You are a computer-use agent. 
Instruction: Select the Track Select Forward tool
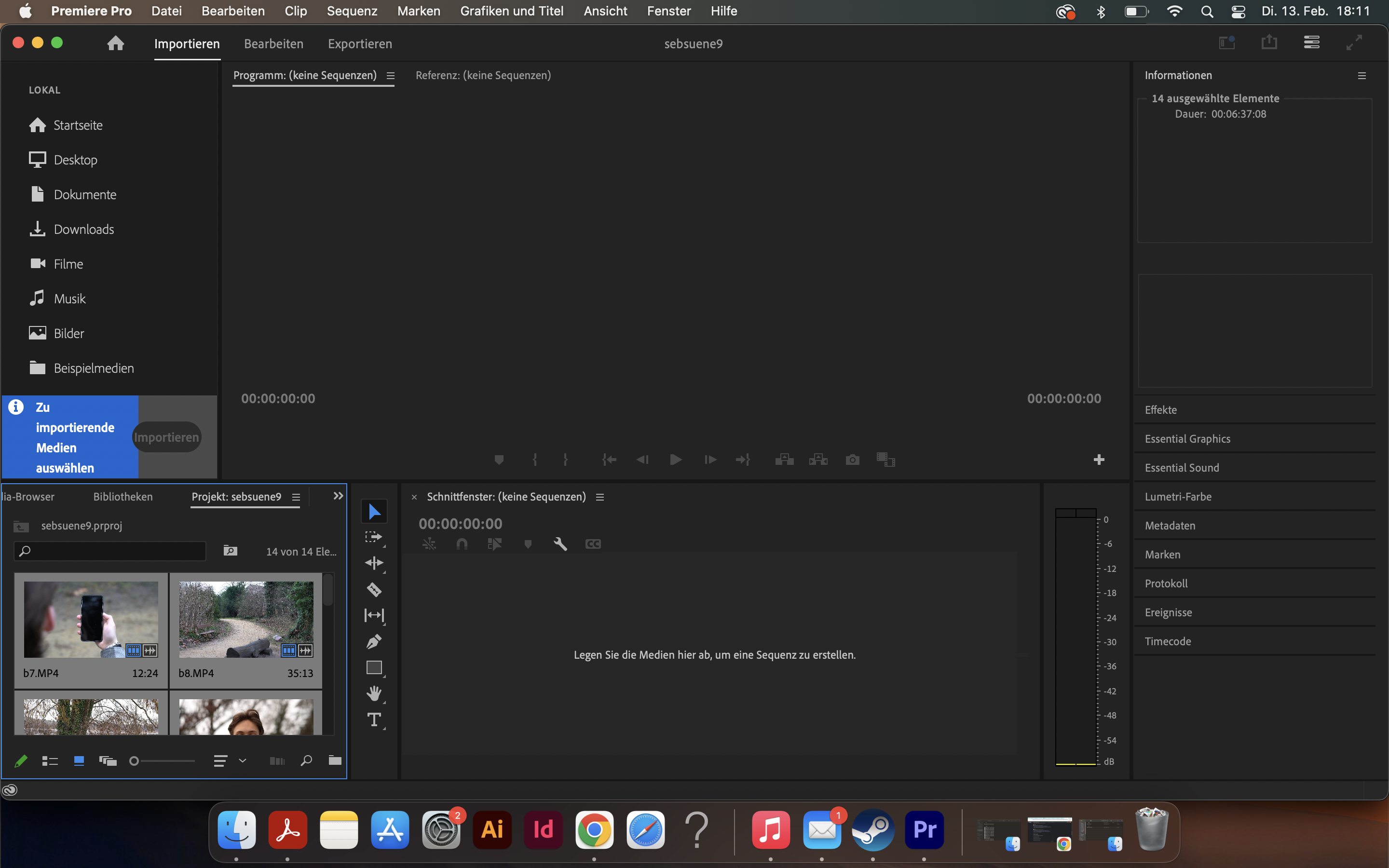[374, 537]
